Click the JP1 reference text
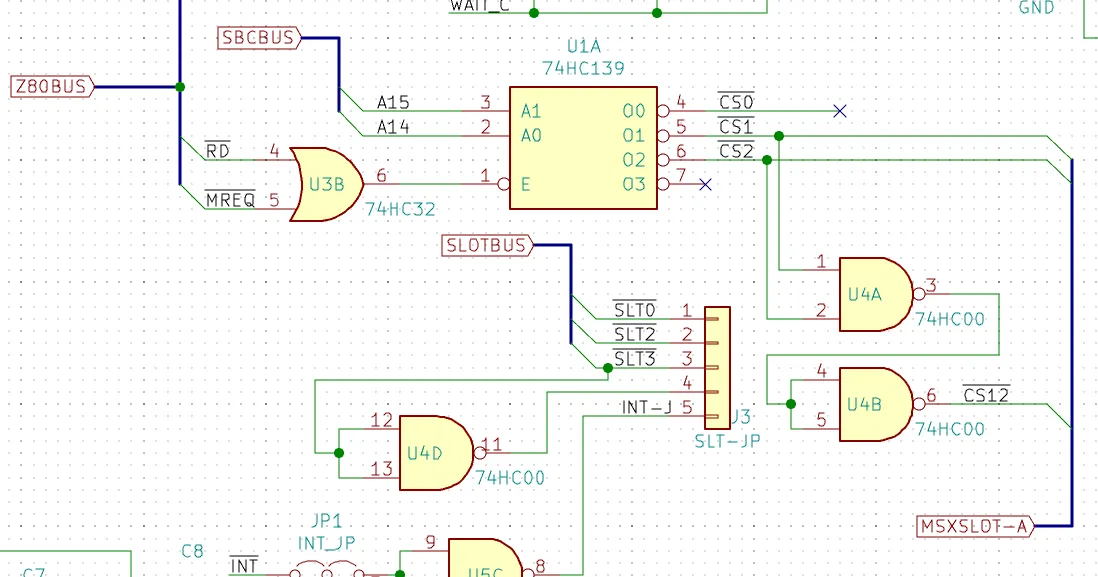 point(326,522)
